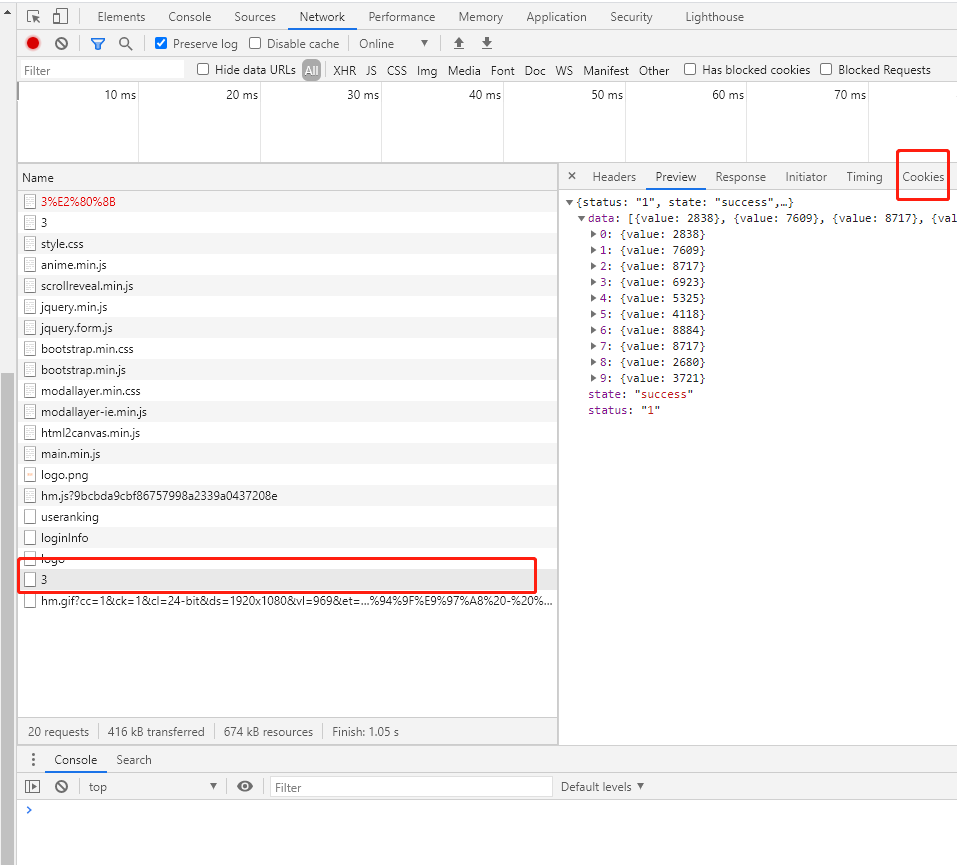Open network search magnifier

tap(125, 44)
